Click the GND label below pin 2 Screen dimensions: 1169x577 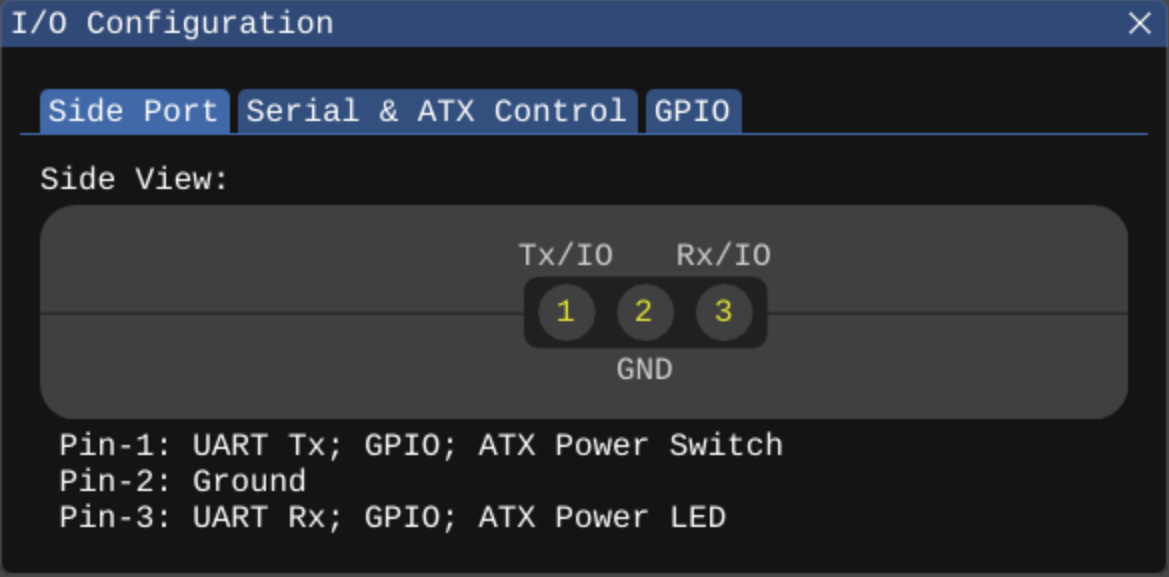pyautogui.click(x=644, y=370)
